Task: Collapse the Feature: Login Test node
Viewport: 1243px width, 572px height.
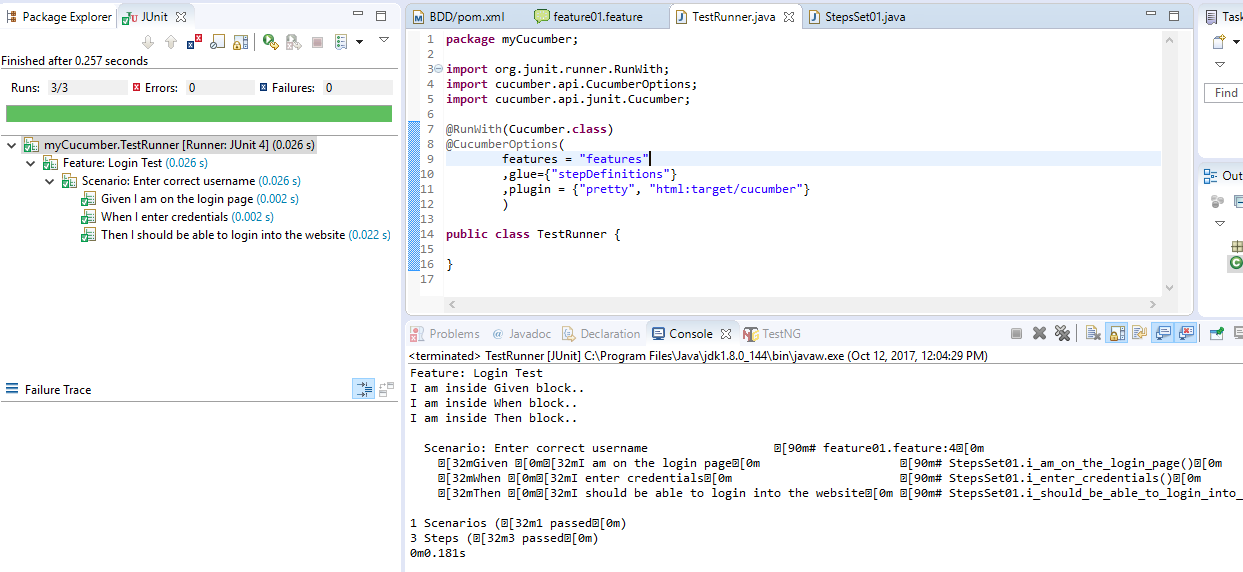Action: pyautogui.click(x=31, y=163)
